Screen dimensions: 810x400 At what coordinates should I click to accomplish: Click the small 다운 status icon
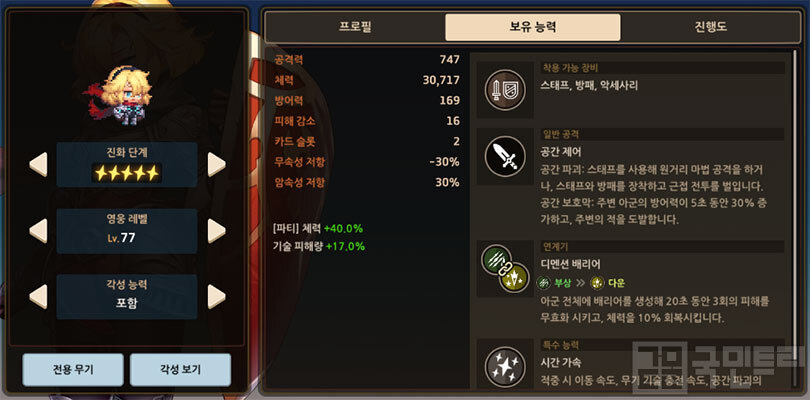tap(597, 283)
